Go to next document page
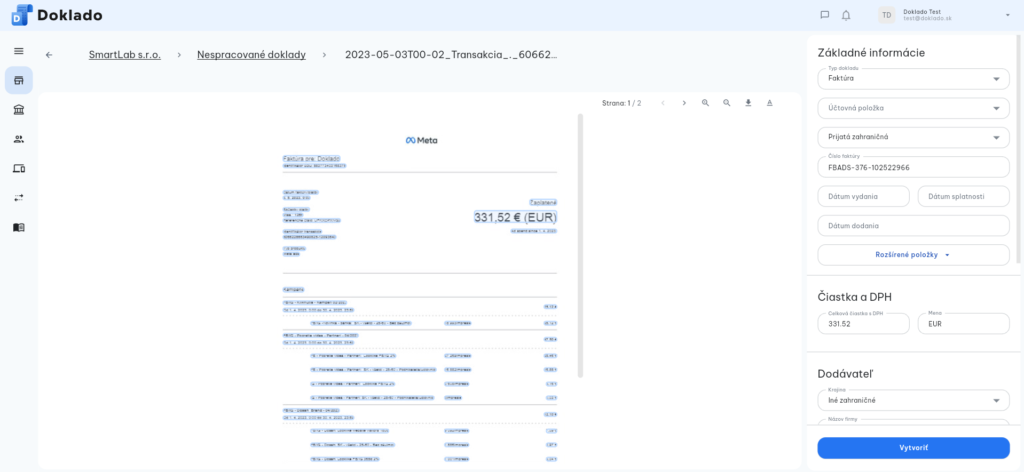Screen dimensions: 1024x472 pos(684,103)
